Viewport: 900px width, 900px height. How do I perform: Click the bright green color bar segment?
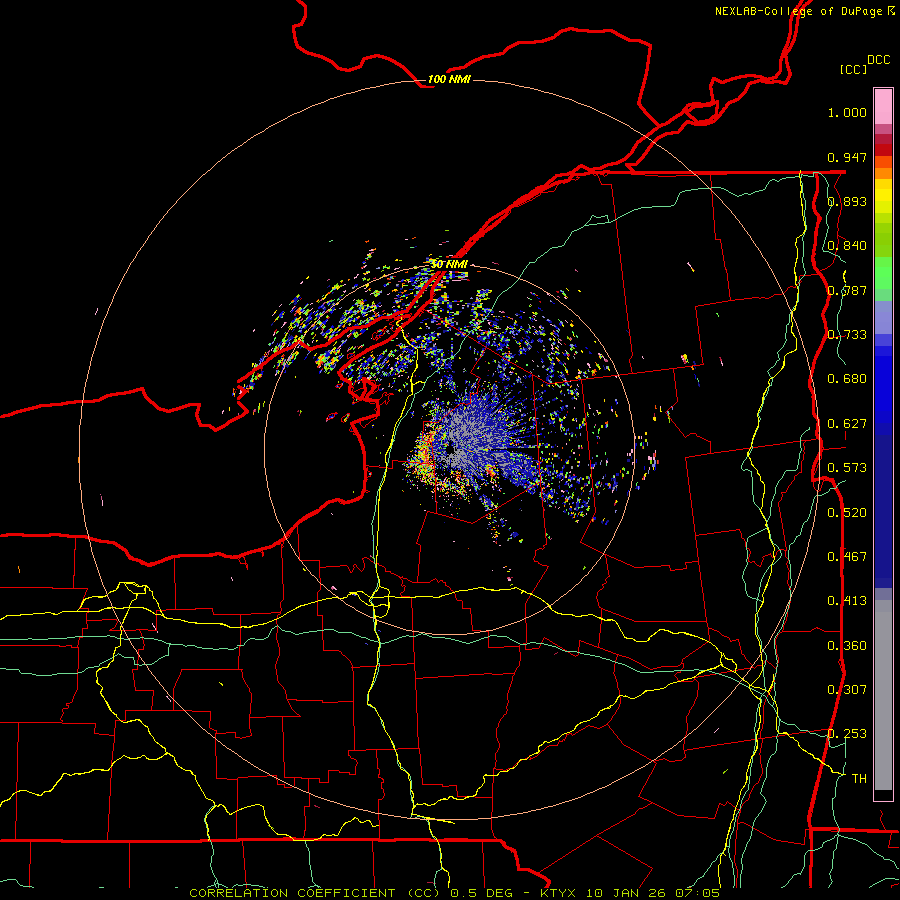(x=883, y=273)
